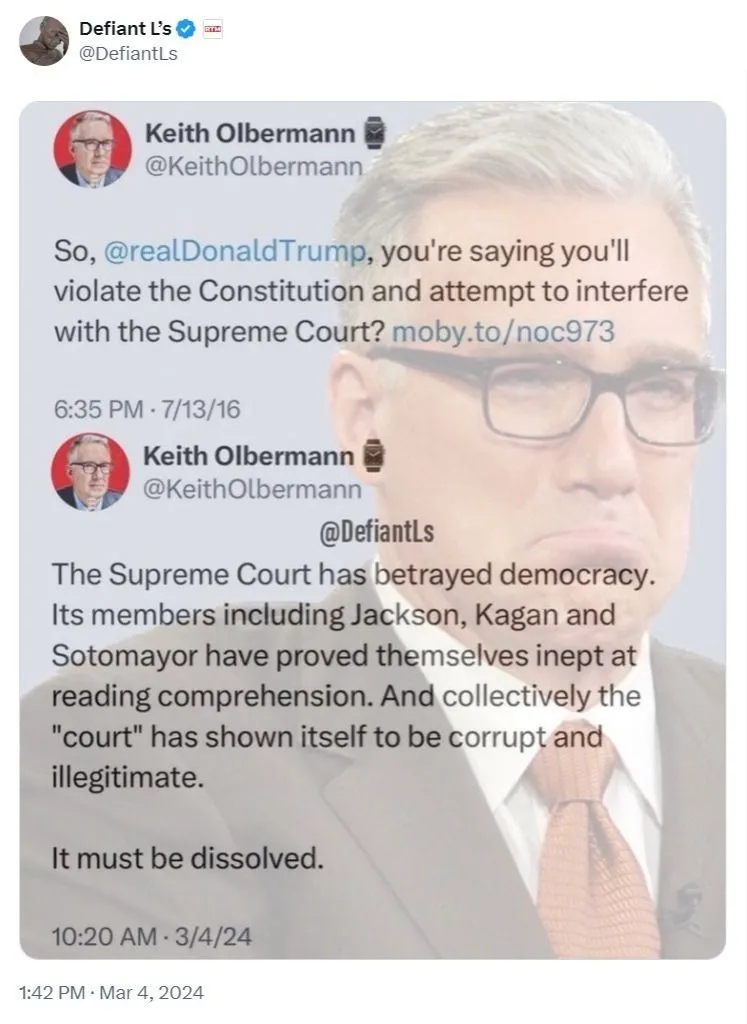Click the watch emoji beside top Keith Olbermann
747x1024 pixels.
374,133
